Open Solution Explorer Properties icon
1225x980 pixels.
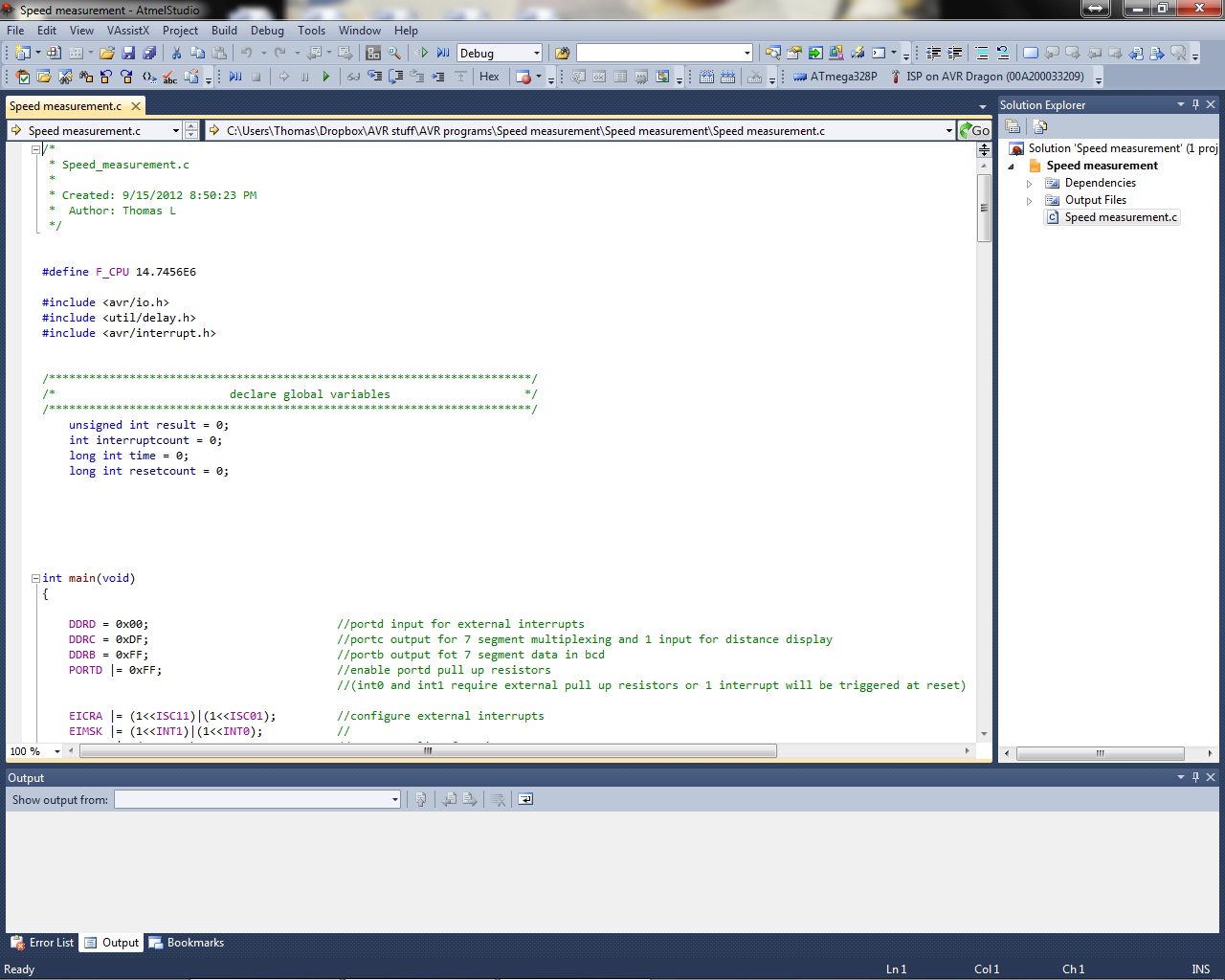[x=1013, y=126]
